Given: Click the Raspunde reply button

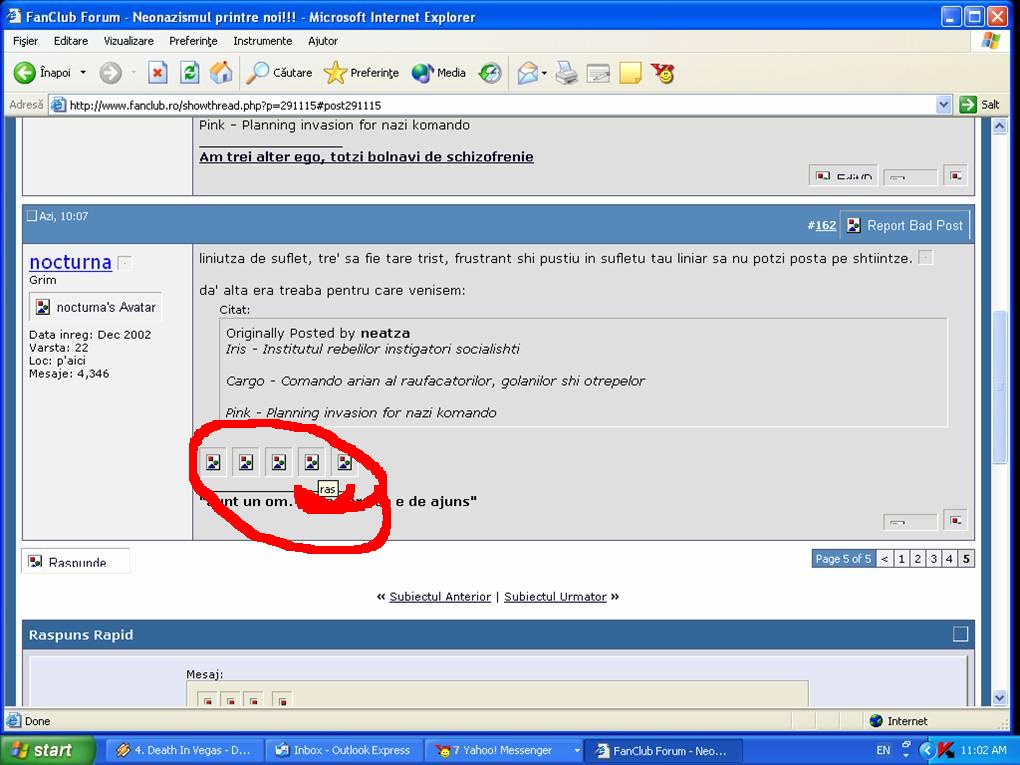Looking at the screenshot, I should click(x=75, y=561).
